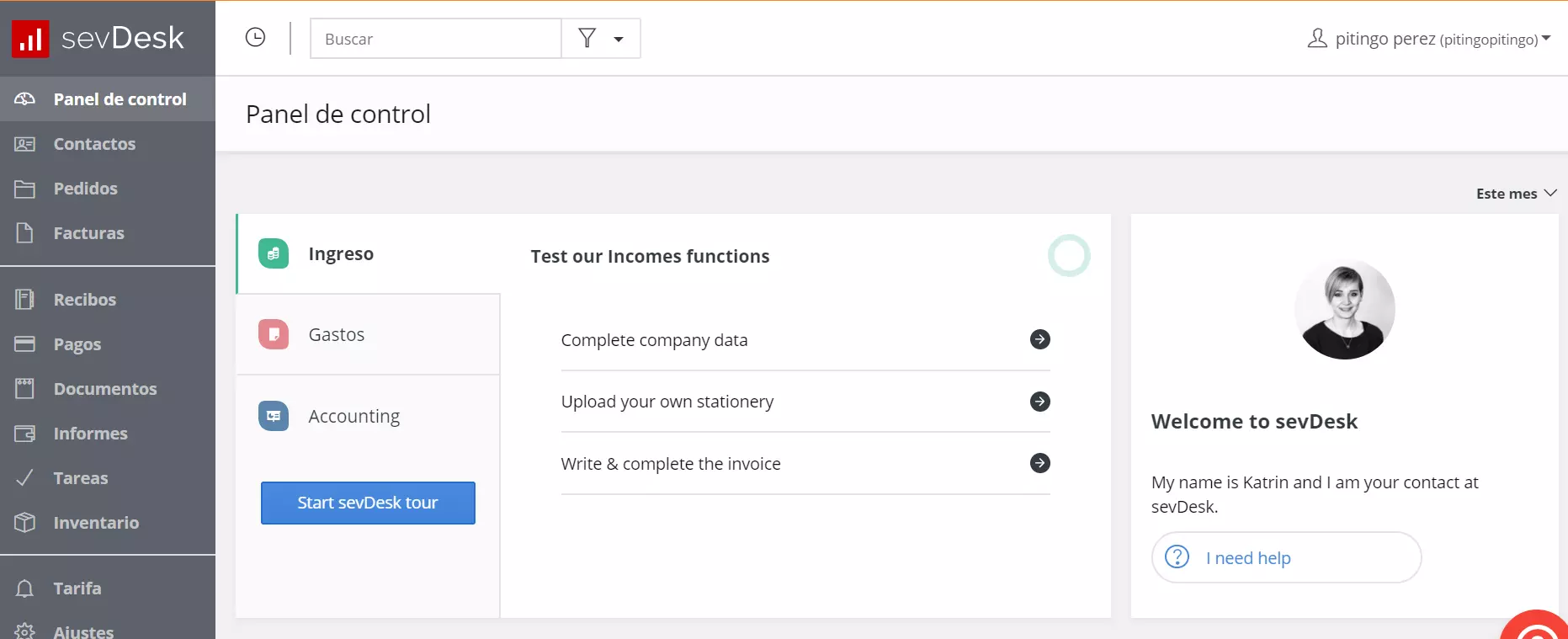This screenshot has width=1568, height=639.
Task: Start the sevDesk tour
Action: click(x=368, y=503)
